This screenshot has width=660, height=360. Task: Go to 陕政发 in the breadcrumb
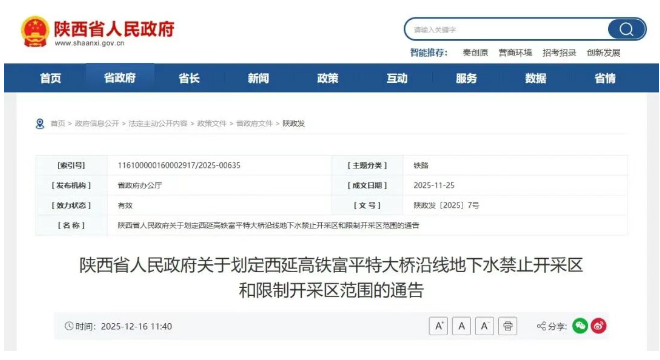pos(293,123)
